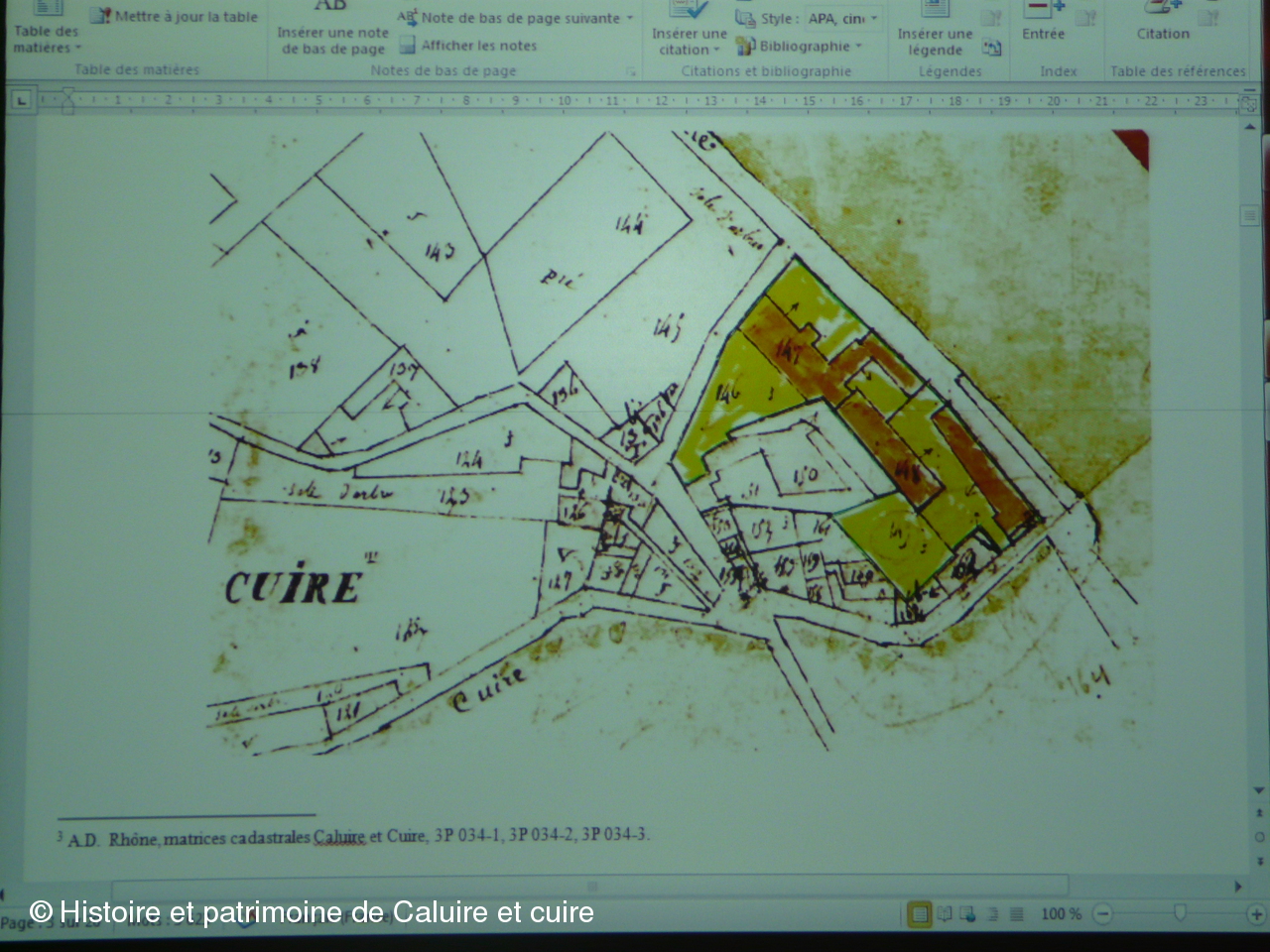
Task: Open the Table des matières dropdown
Action: tap(46, 38)
